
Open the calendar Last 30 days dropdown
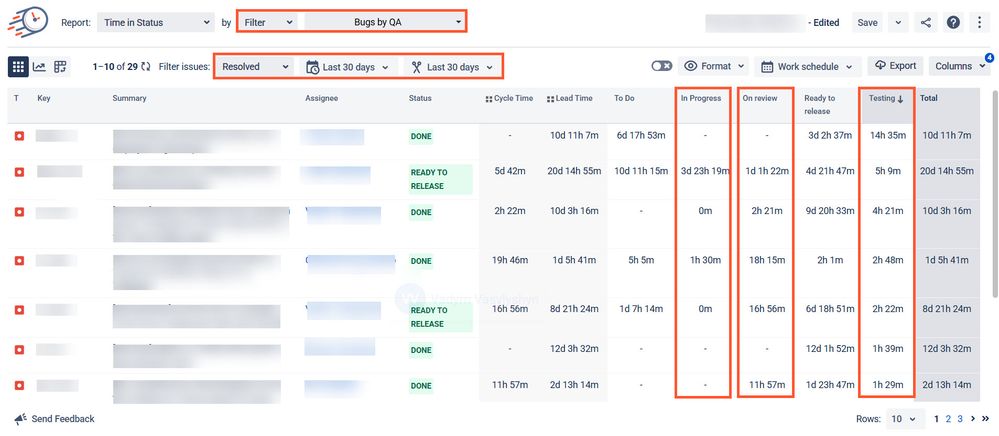[x=348, y=66]
